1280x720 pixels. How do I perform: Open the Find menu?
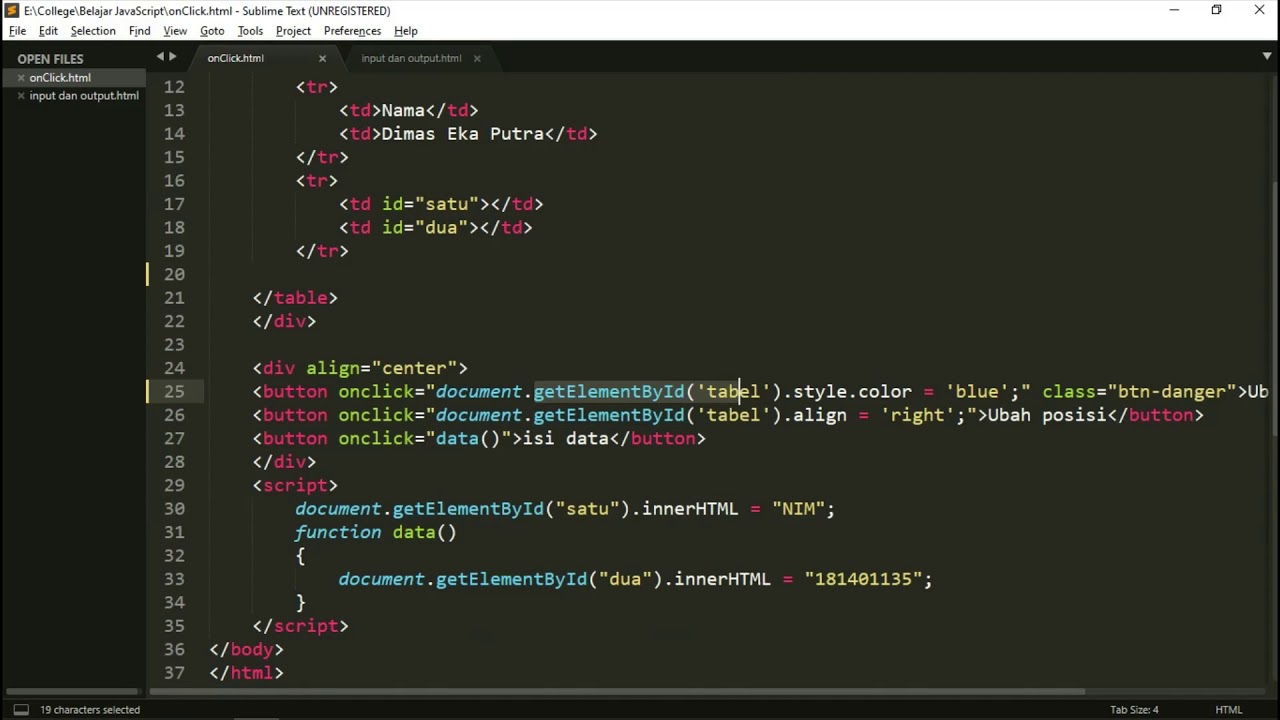(x=140, y=31)
